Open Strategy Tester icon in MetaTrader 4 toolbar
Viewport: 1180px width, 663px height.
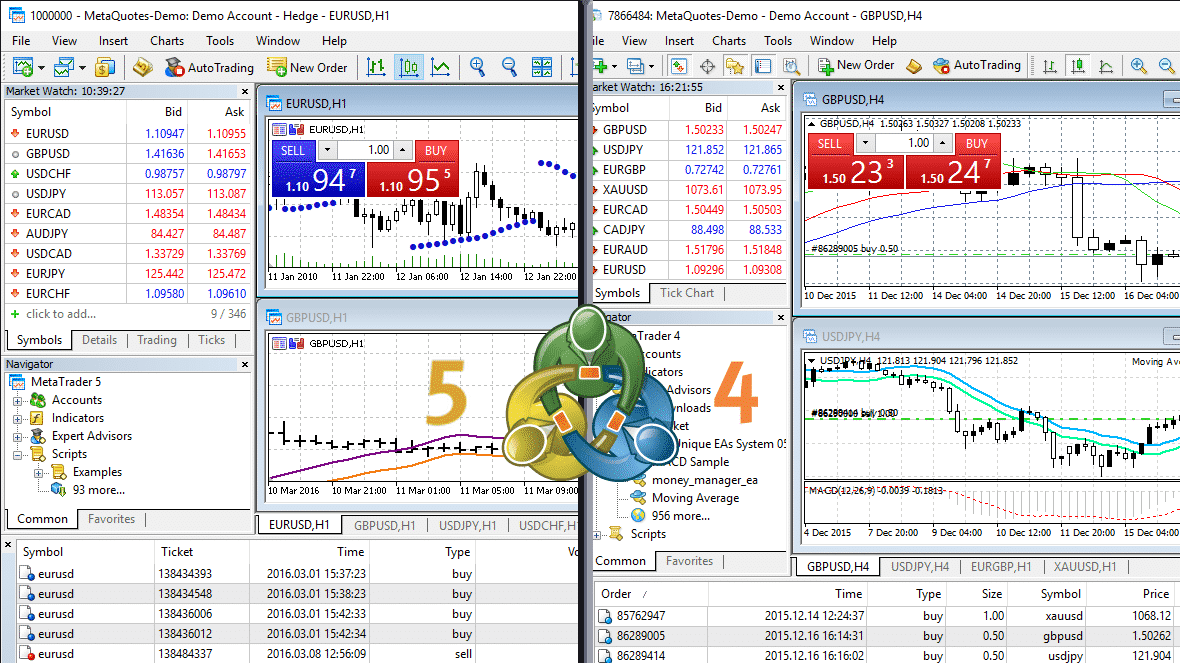tap(791, 66)
